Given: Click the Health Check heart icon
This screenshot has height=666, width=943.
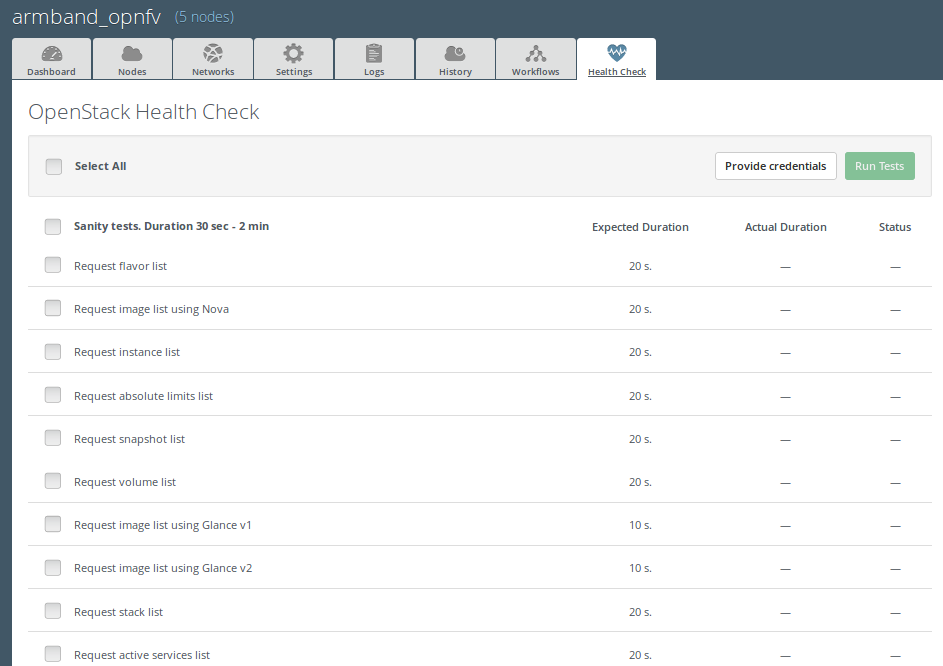Looking at the screenshot, I should tap(616, 53).
